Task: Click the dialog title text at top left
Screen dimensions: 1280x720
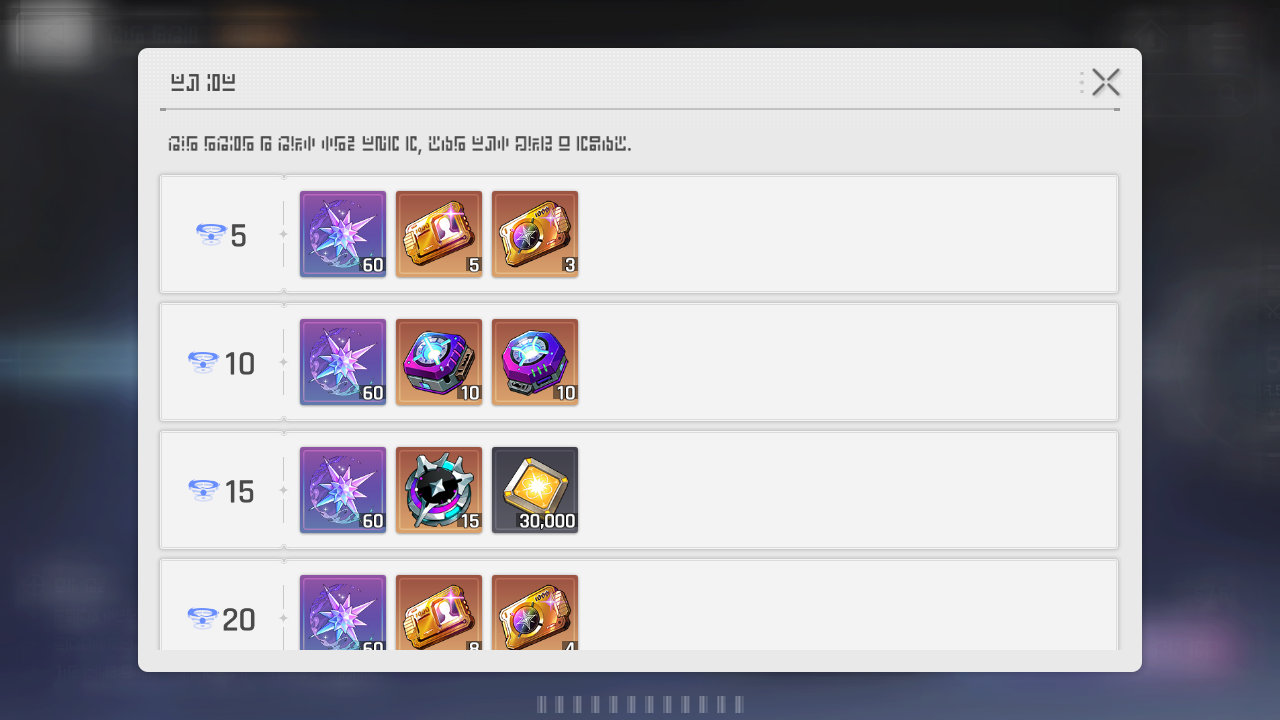Action: [203, 83]
